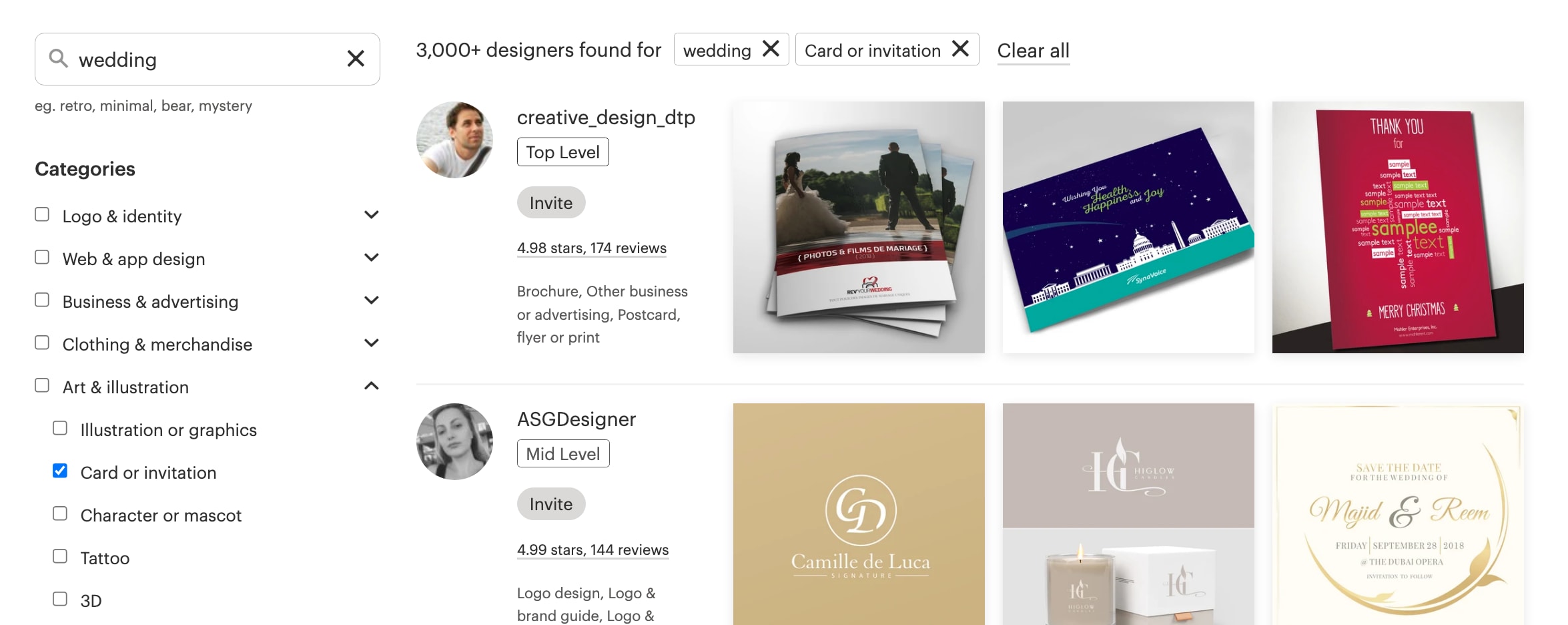
Task: Clear the search field with the X icon
Action: point(356,59)
